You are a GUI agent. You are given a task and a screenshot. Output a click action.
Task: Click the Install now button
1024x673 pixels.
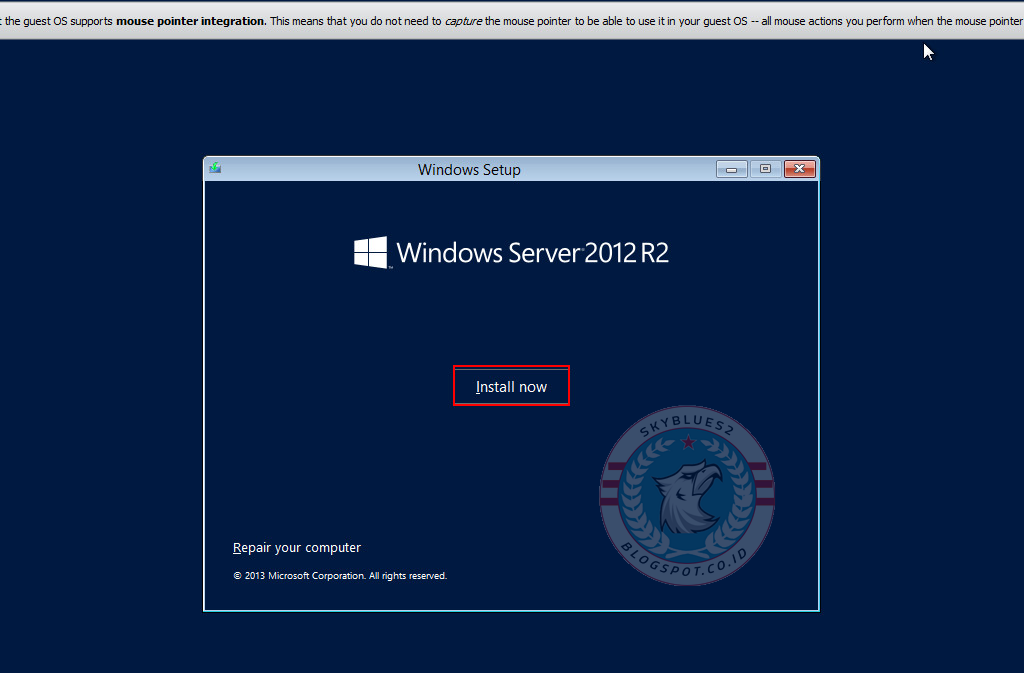tap(511, 386)
